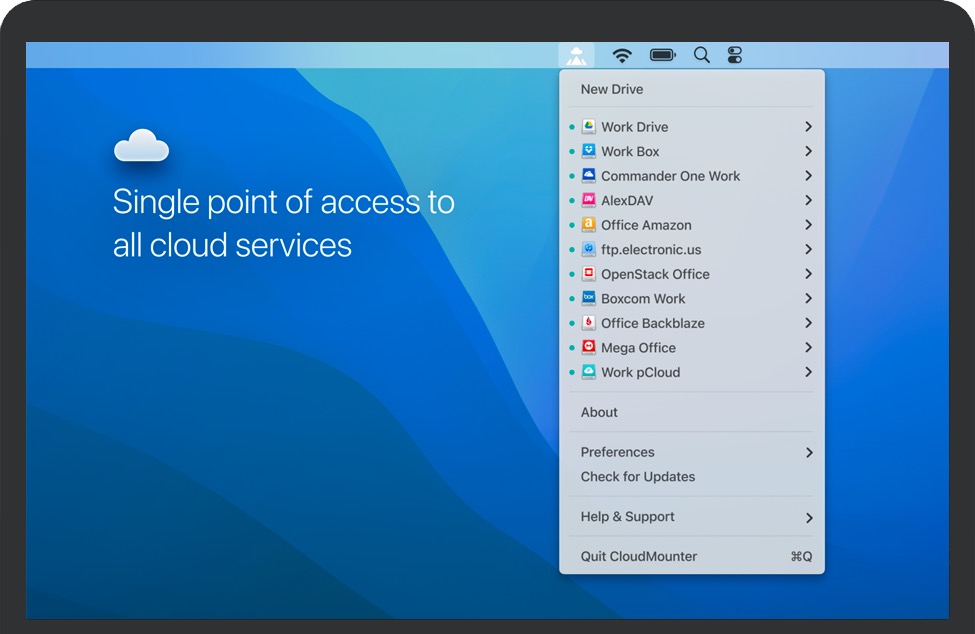
Task: Select the ftp.electronic.us entry text
Action: tap(651, 250)
